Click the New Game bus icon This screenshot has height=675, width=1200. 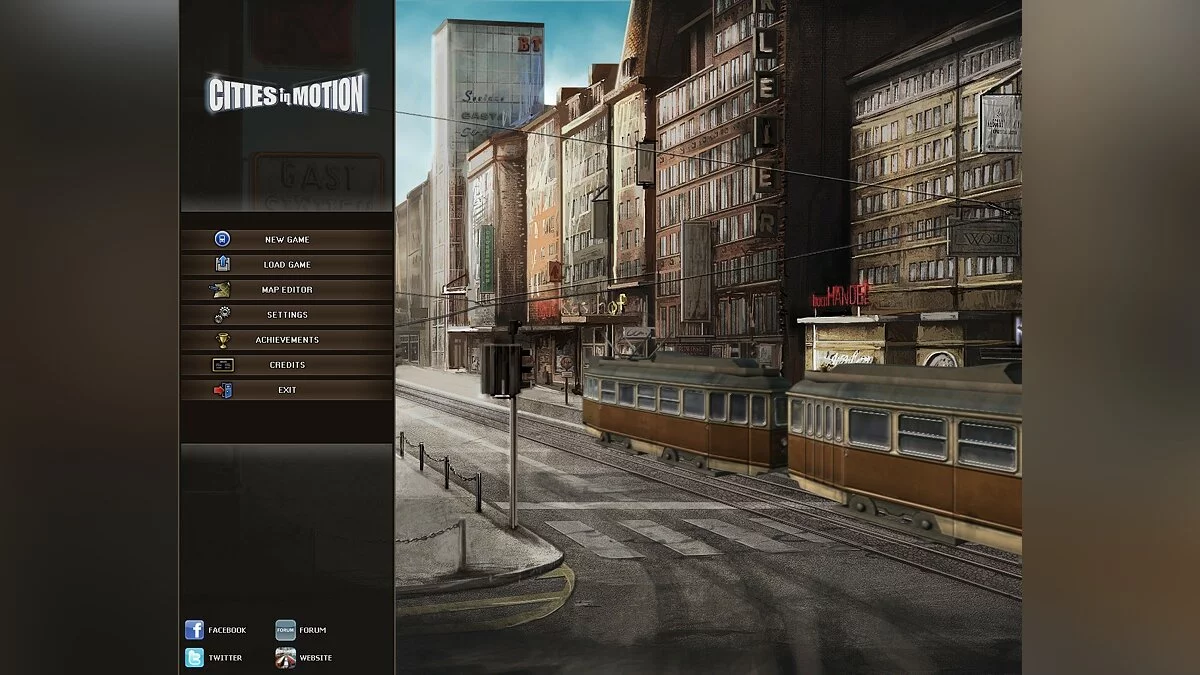pos(222,239)
